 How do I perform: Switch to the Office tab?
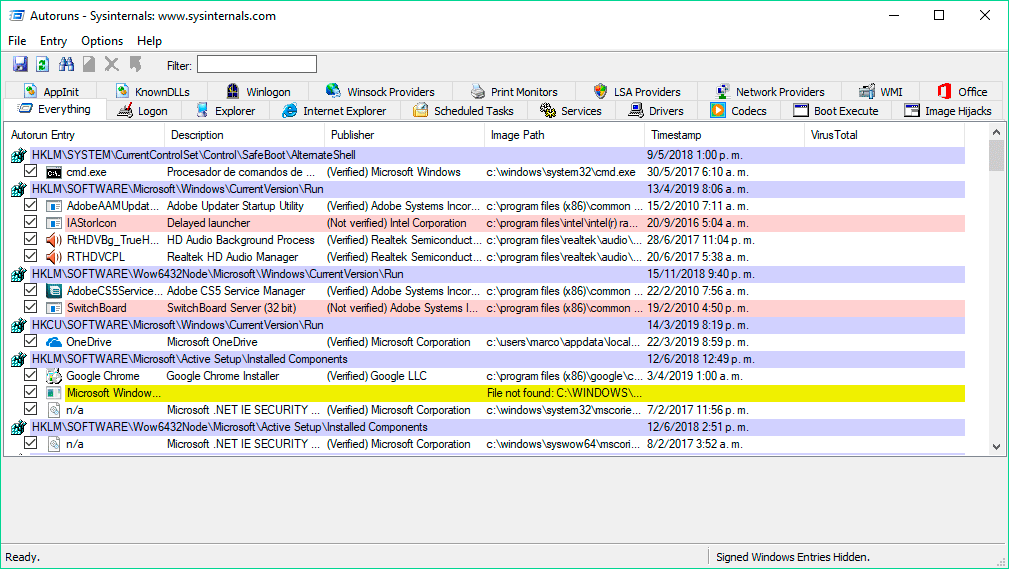pos(962,91)
